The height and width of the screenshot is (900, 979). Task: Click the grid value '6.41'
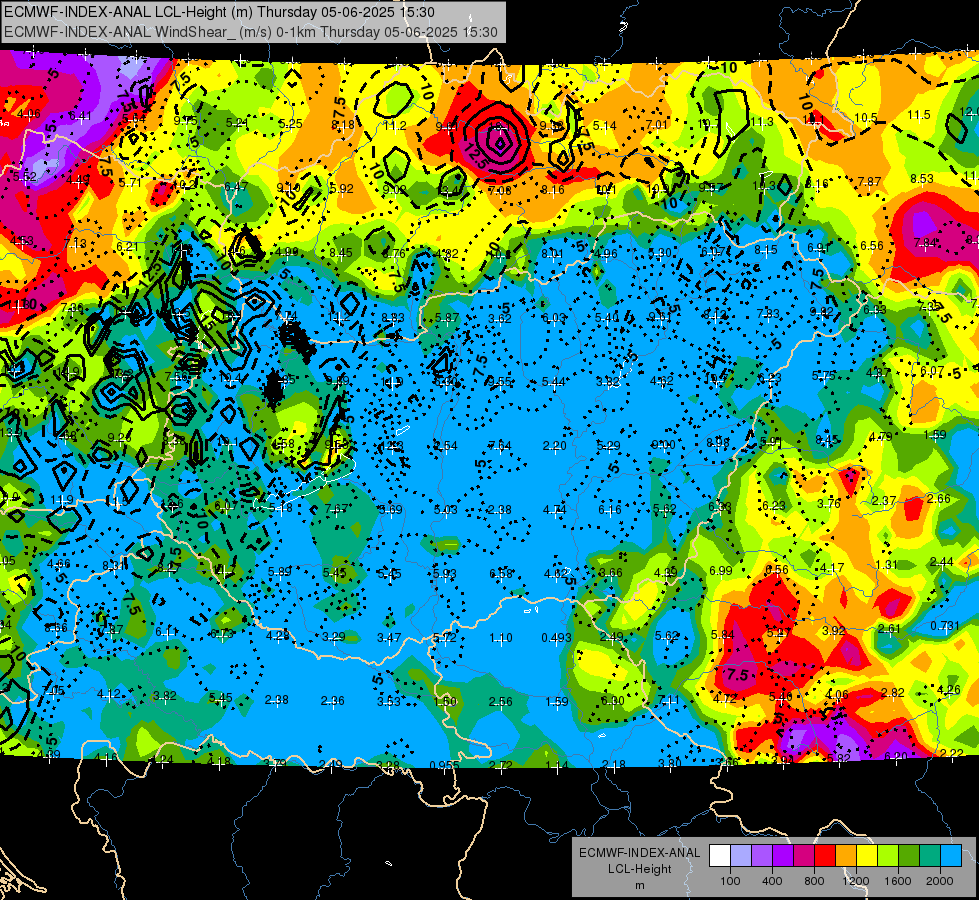(81, 116)
